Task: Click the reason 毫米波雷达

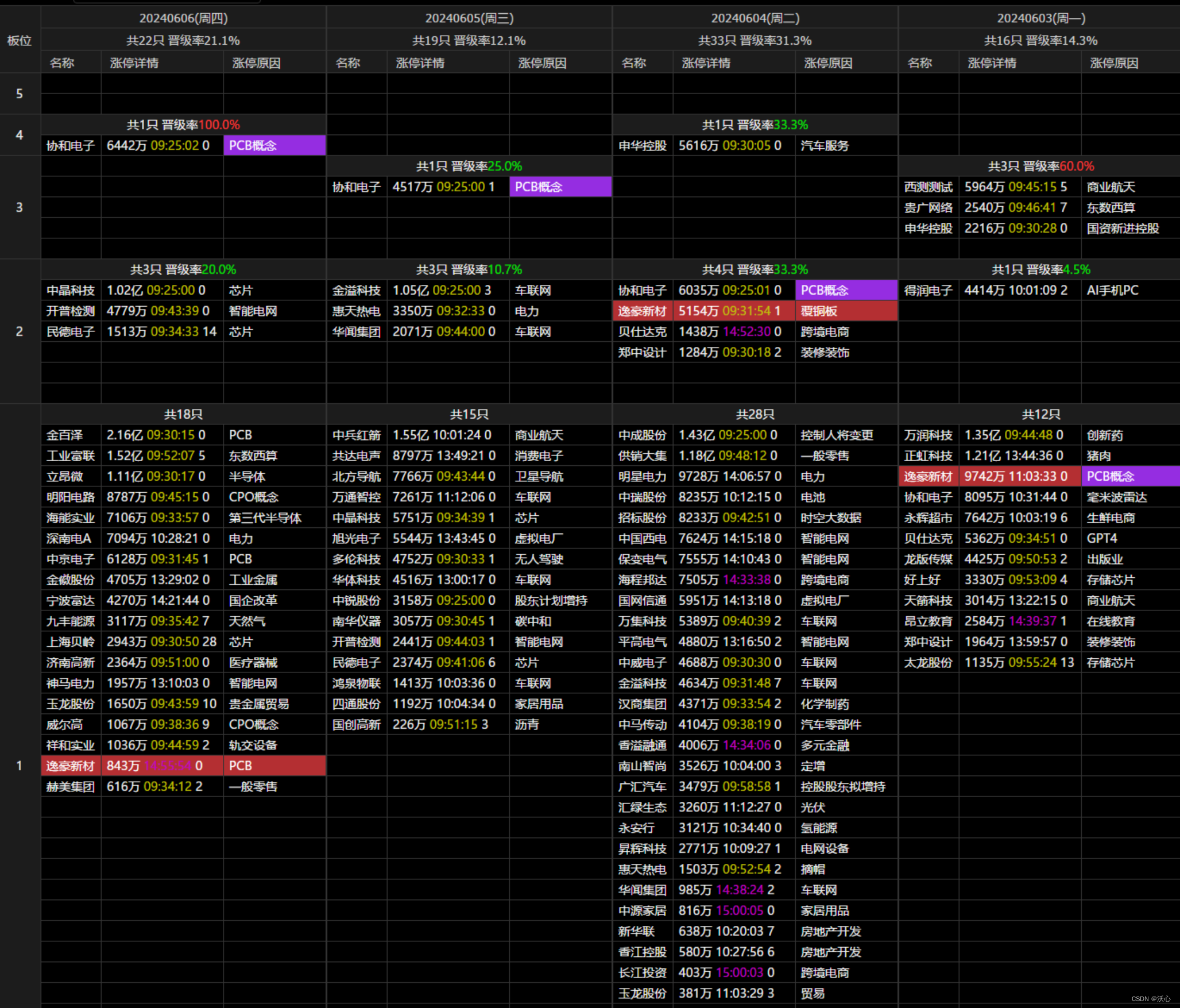Action: (x=1117, y=497)
